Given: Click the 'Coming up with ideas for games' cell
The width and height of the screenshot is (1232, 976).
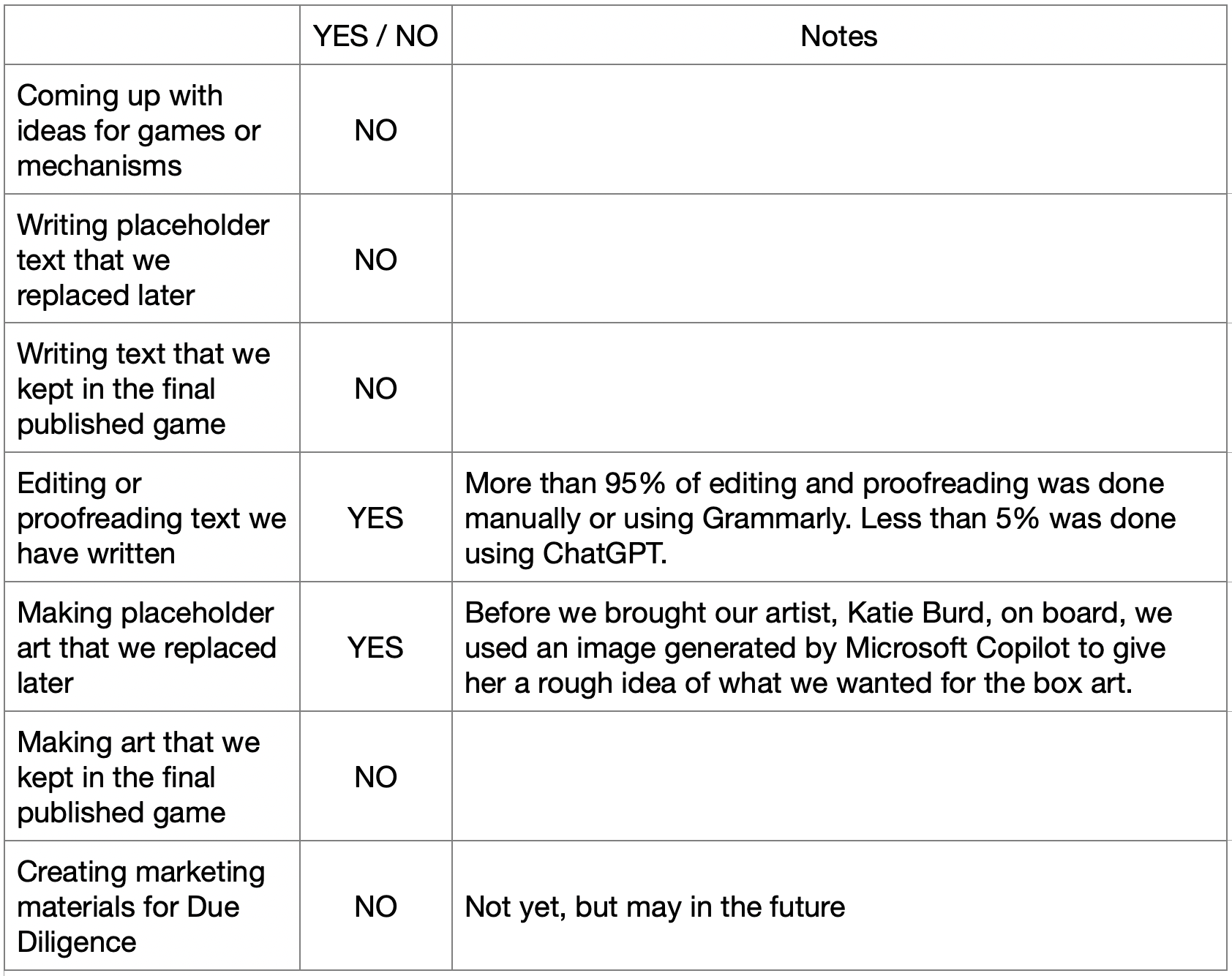Looking at the screenshot, I should click(152, 130).
